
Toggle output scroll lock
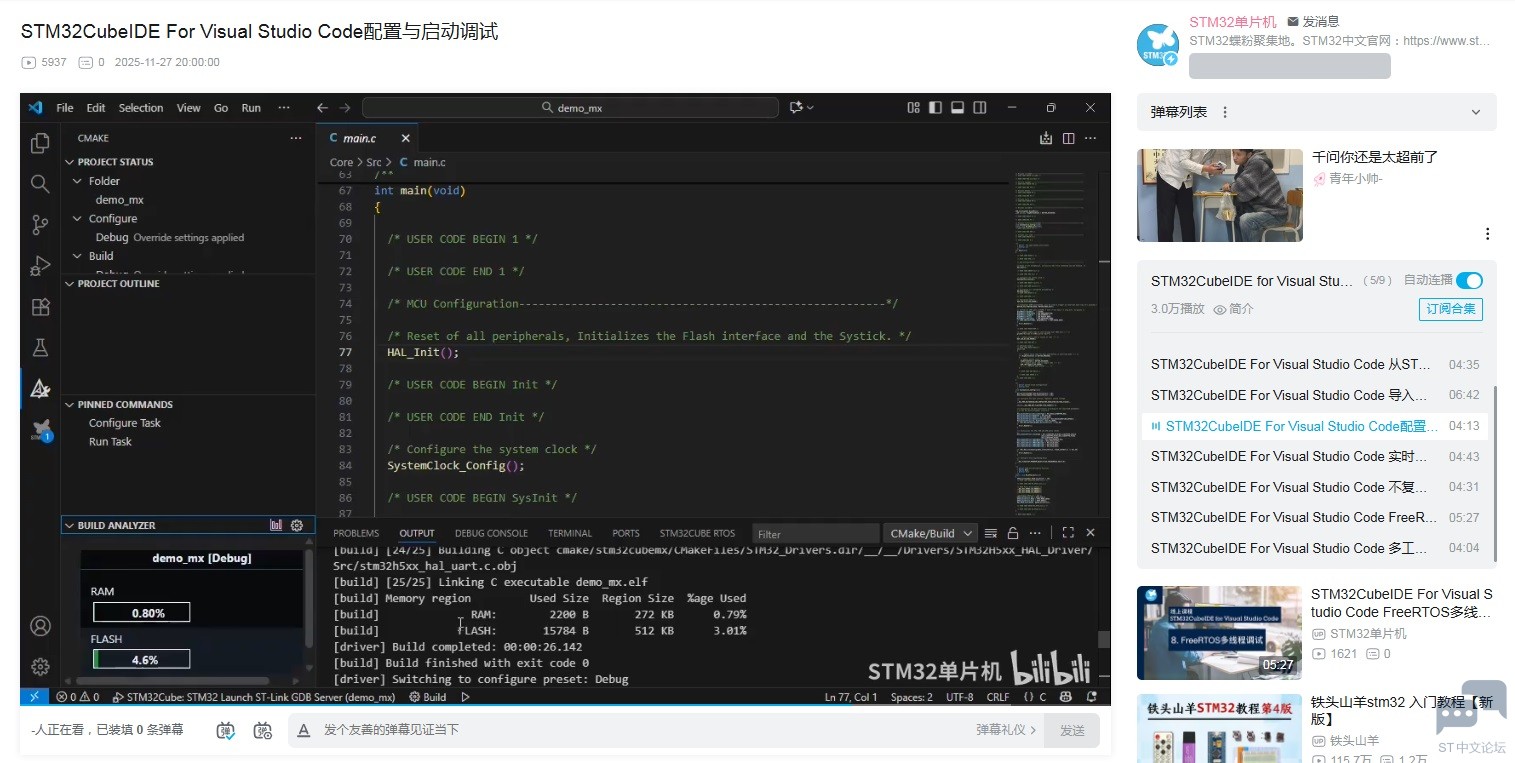coord(1013,533)
